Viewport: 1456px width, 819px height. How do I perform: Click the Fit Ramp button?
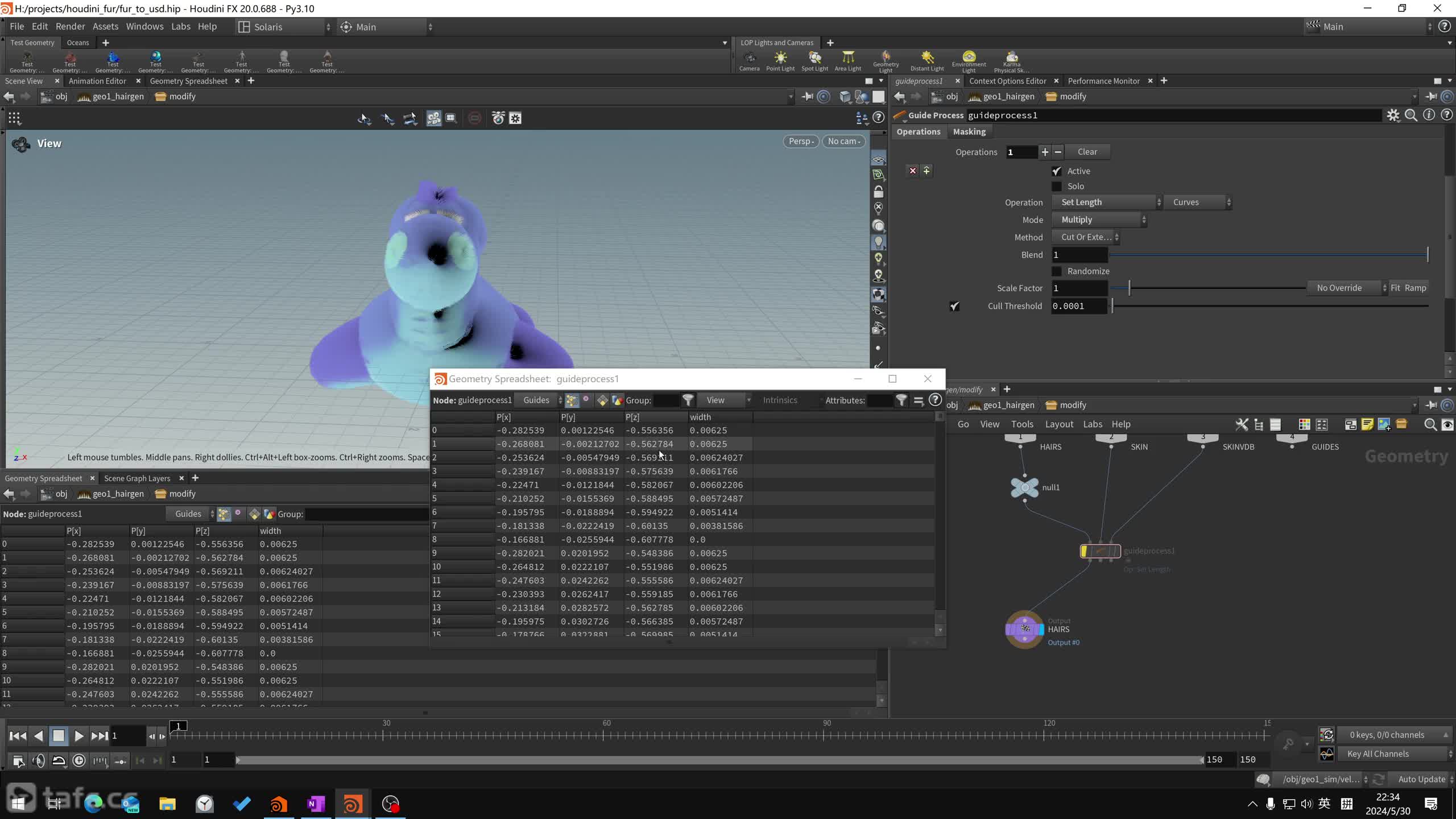tap(1408, 288)
